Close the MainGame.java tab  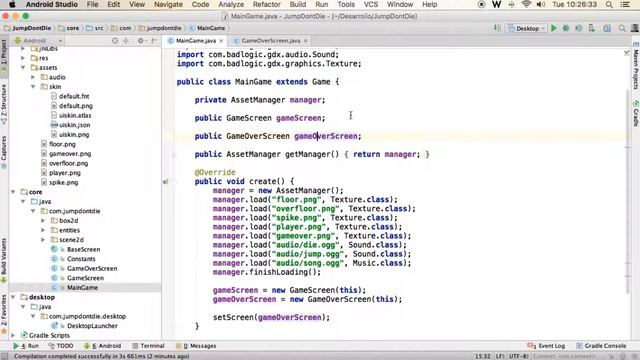221,41
